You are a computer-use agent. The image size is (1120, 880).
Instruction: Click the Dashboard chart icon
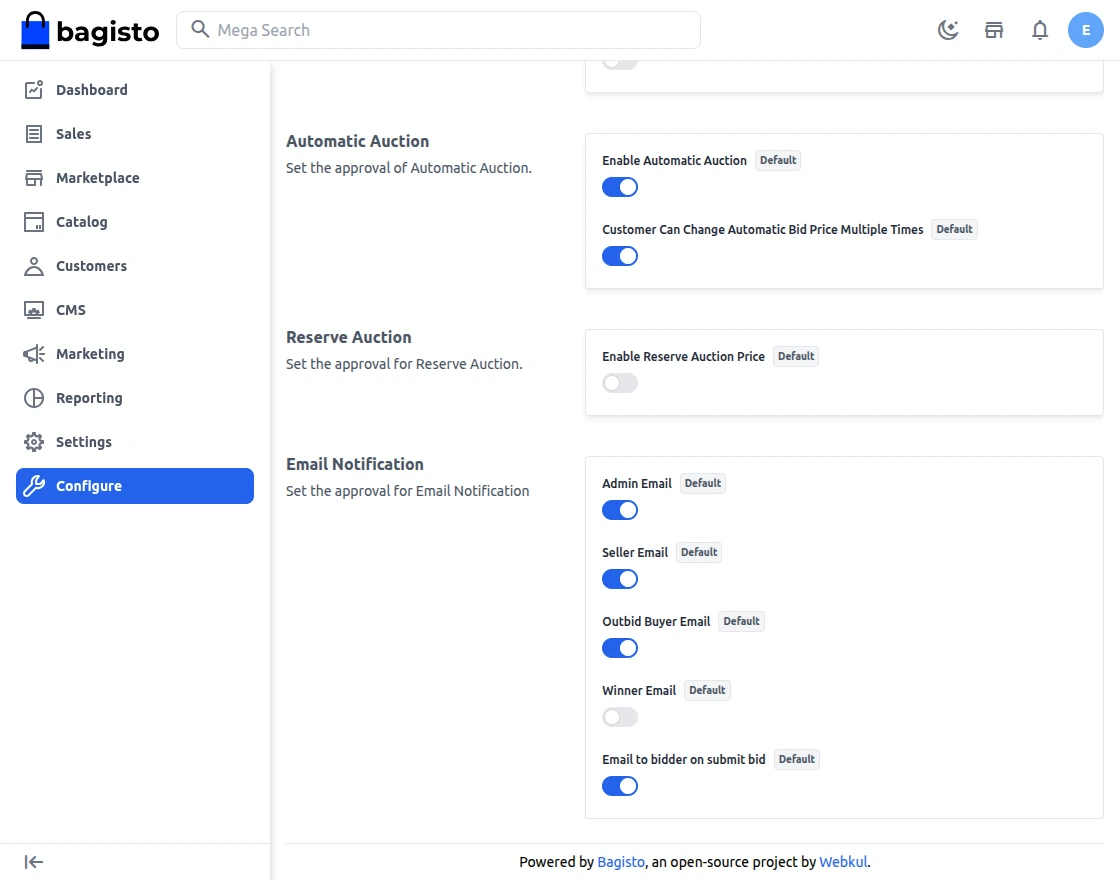point(34,89)
